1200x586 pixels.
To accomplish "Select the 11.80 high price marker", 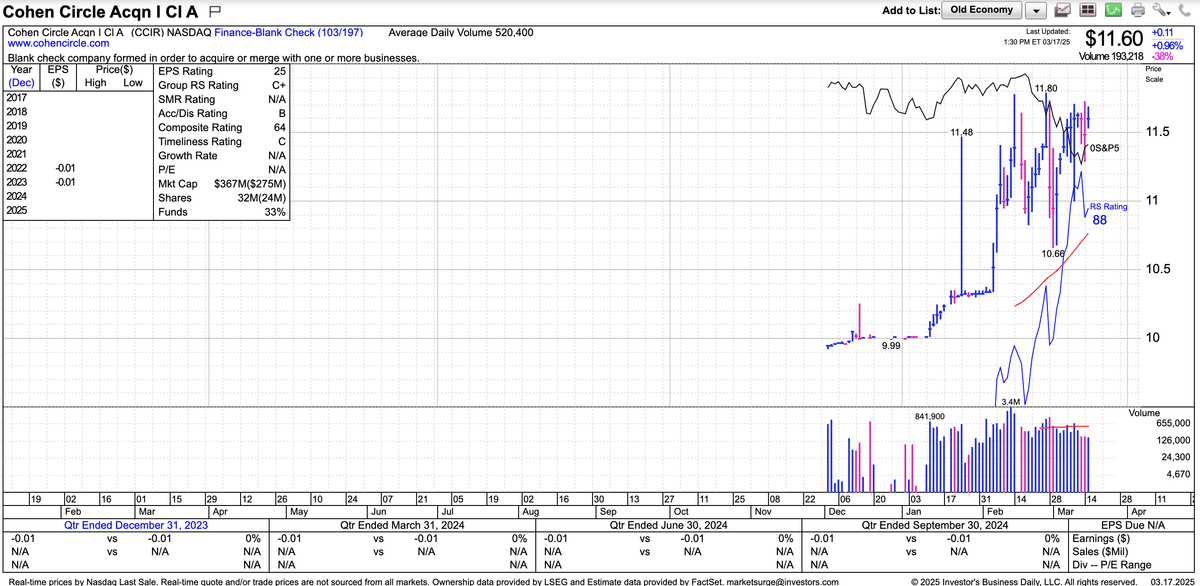I will [1045, 89].
